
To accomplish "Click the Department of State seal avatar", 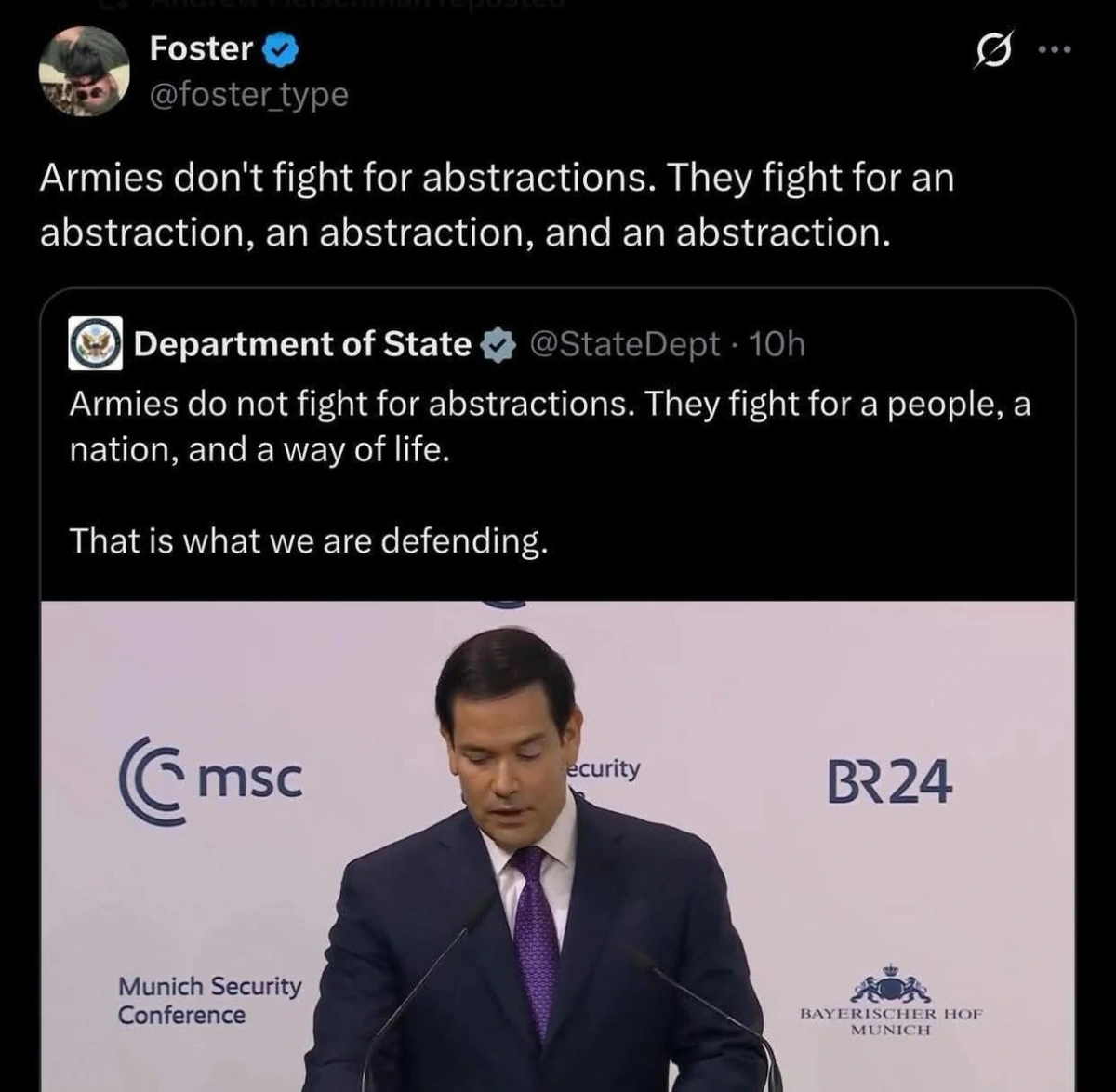I will pyautogui.click(x=94, y=343).
